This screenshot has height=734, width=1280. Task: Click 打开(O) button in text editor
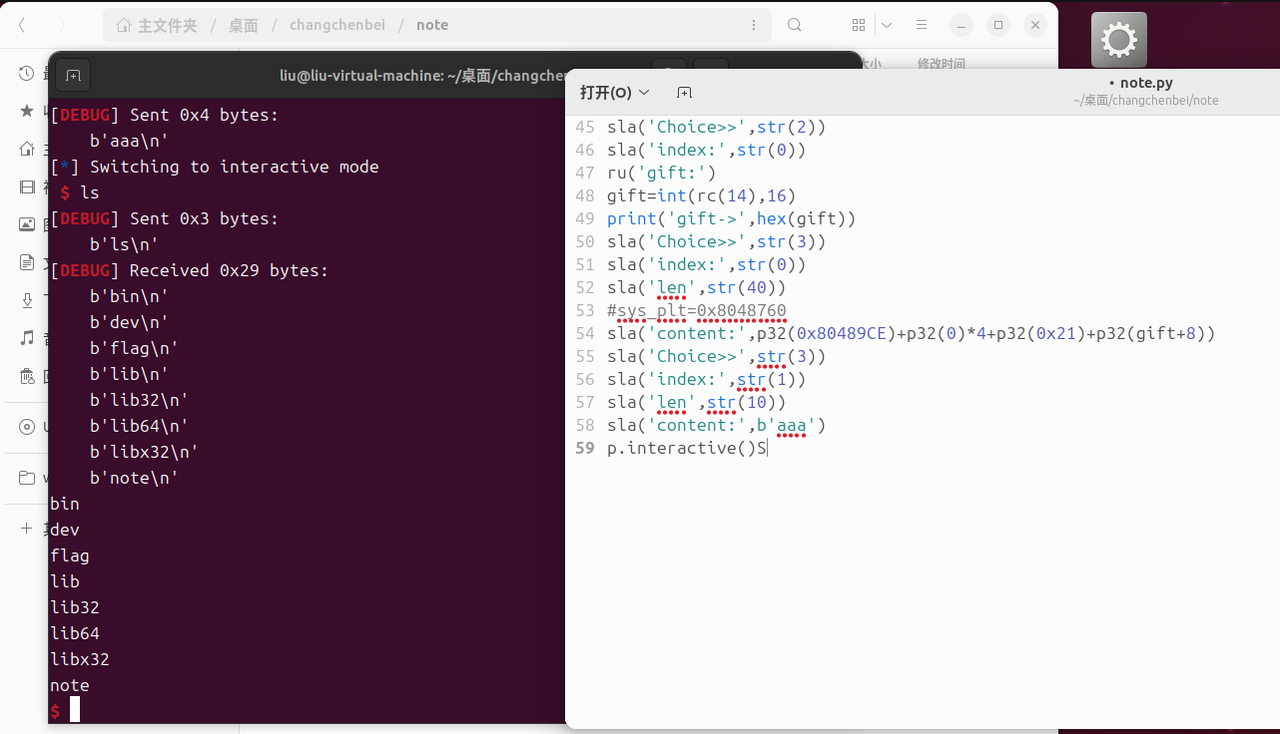click(x=606, y=92)
